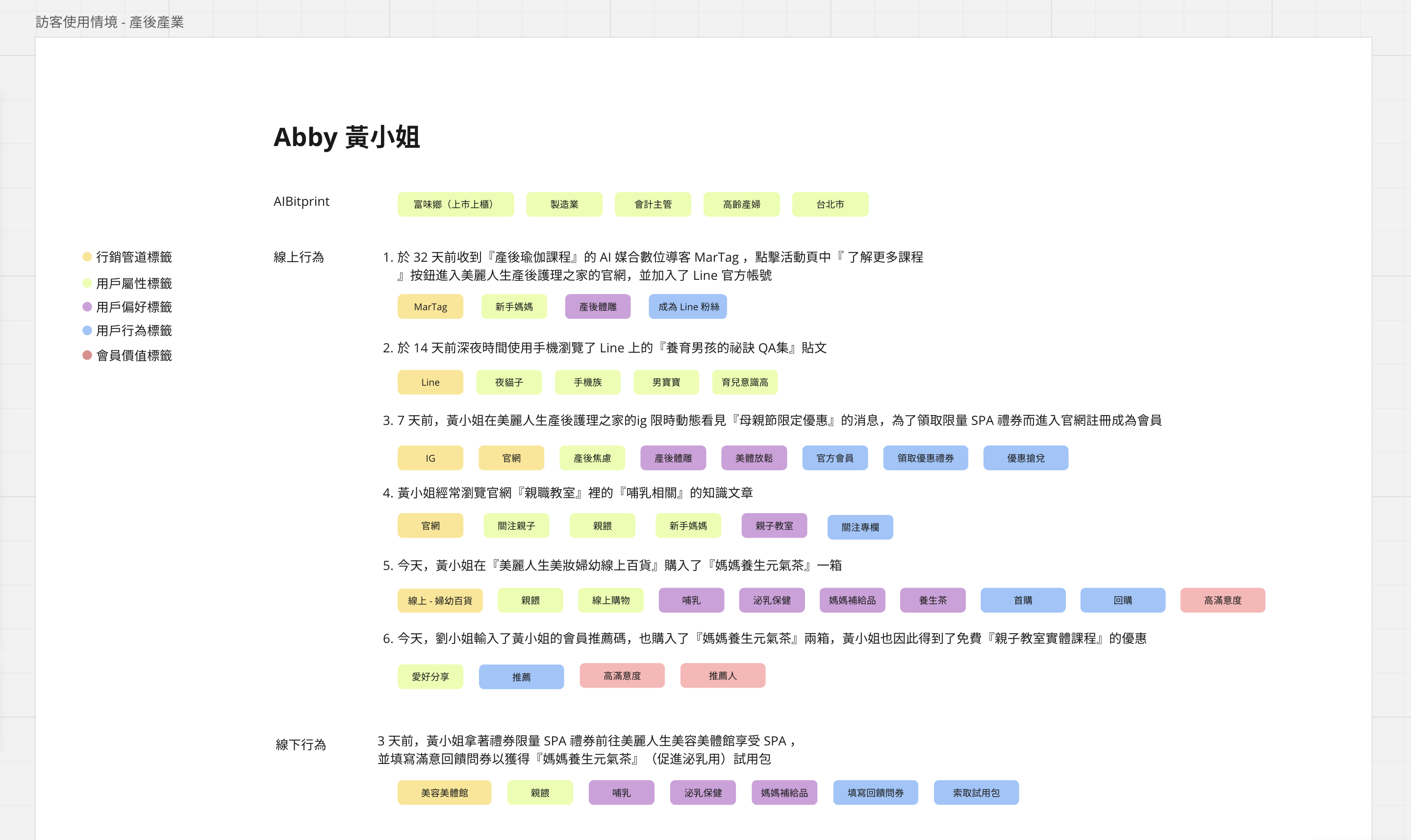Click the 成為 Line 粉絲 tag

point(687,307)
